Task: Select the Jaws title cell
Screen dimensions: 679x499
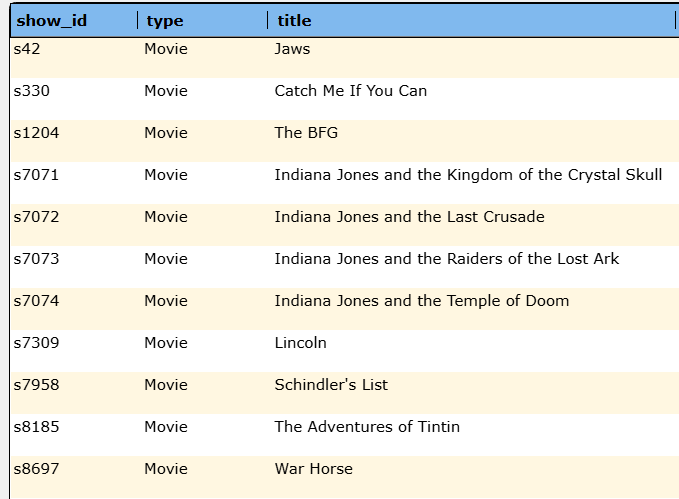Action: point(292,49)
